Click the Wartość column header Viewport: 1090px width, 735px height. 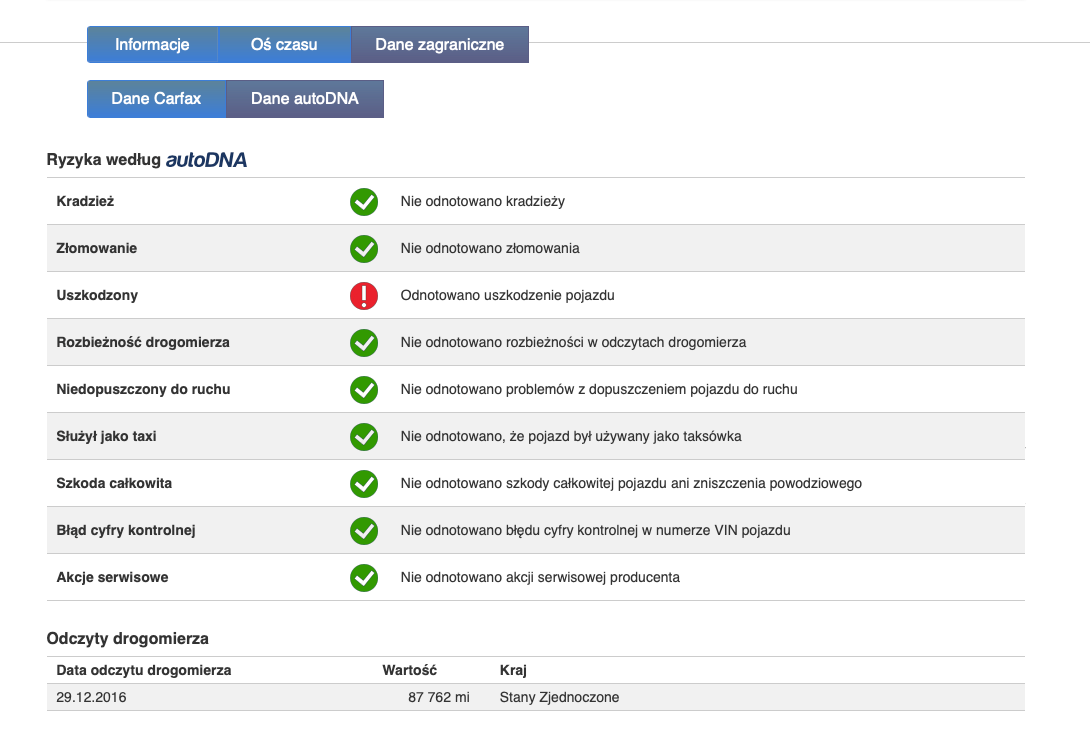coord(410,670)
